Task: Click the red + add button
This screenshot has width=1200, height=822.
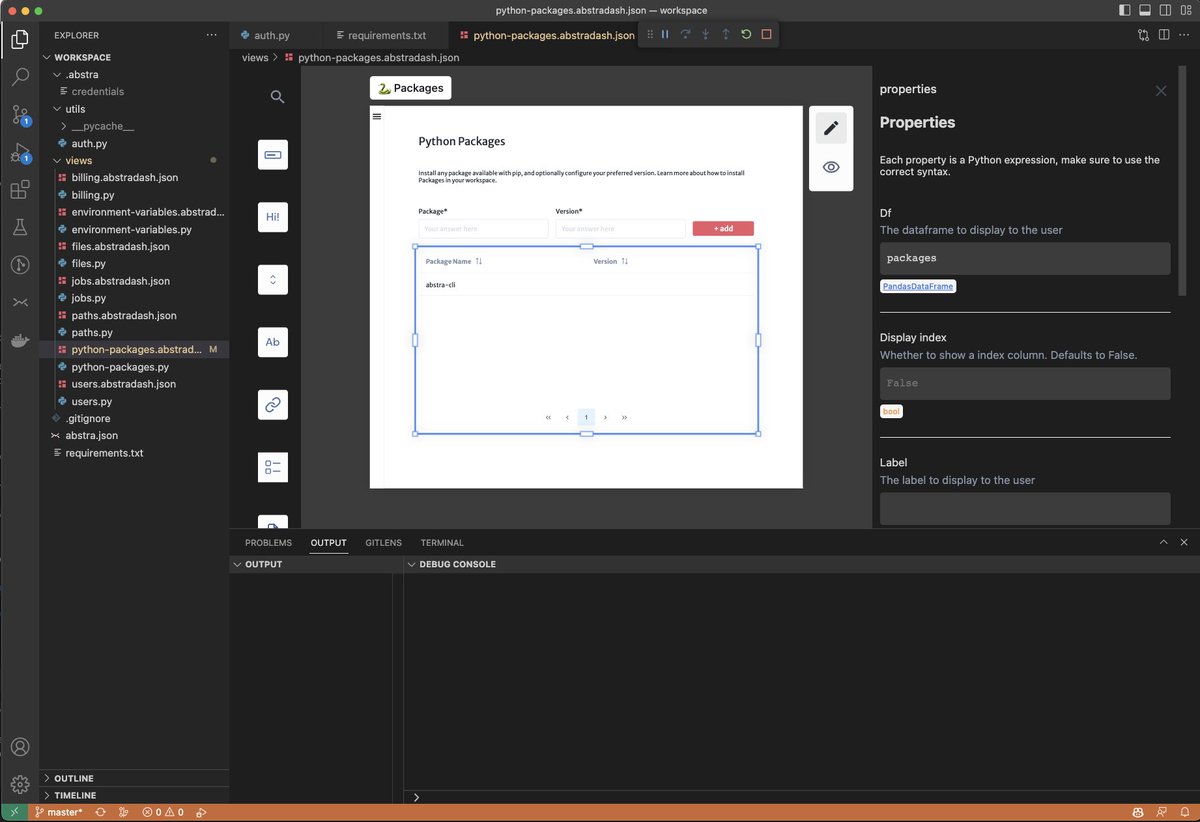Action: pos(723,229)
